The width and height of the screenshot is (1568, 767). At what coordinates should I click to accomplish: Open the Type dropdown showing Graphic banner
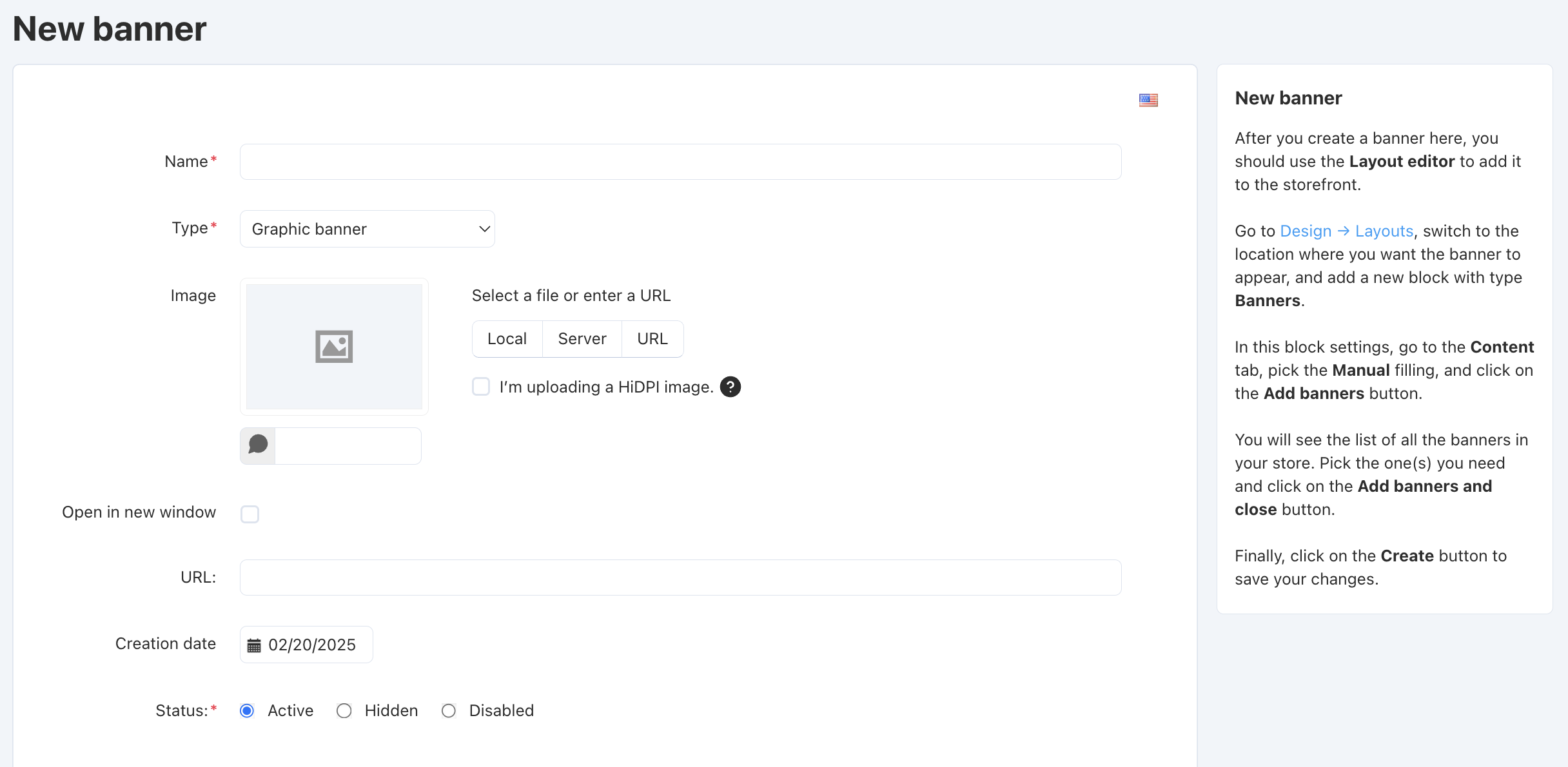click(367, 229)
